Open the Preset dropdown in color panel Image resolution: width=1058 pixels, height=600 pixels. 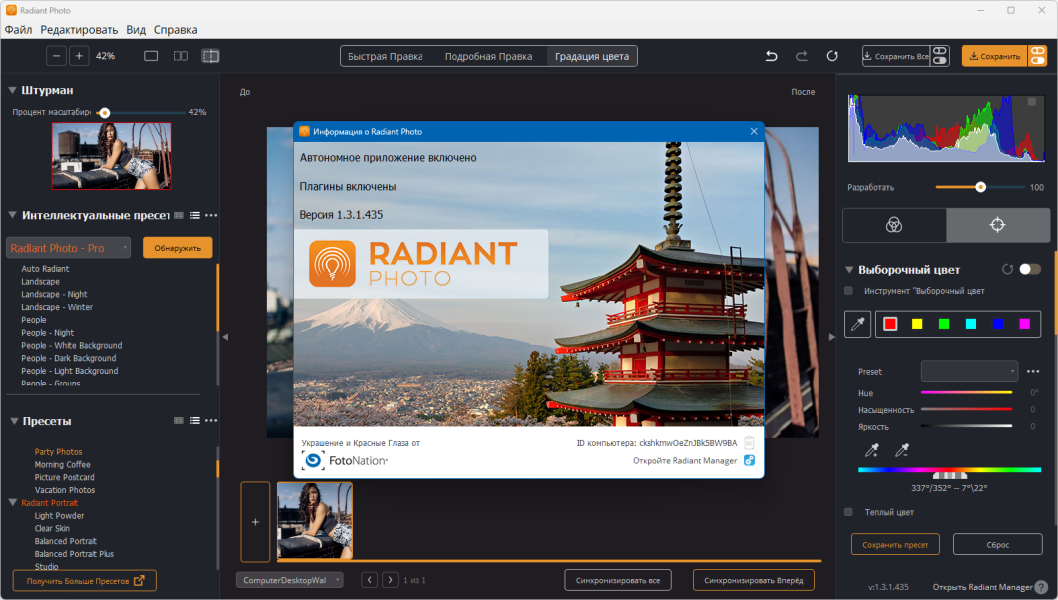970,371
